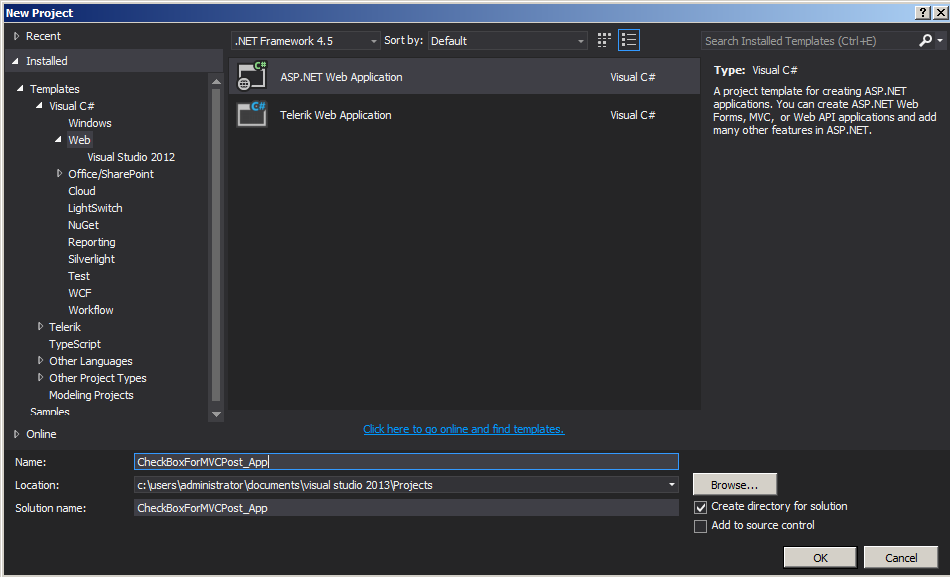Click tree scrollbar down arrow
Screen dimensions: 950x577
point(216,415)
